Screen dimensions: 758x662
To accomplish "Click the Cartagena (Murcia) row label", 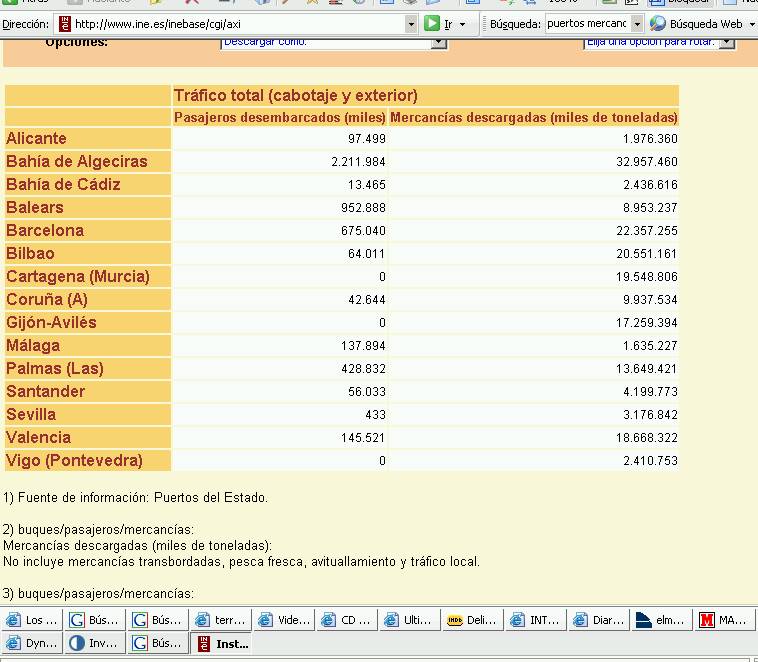I will coord(78,277).
